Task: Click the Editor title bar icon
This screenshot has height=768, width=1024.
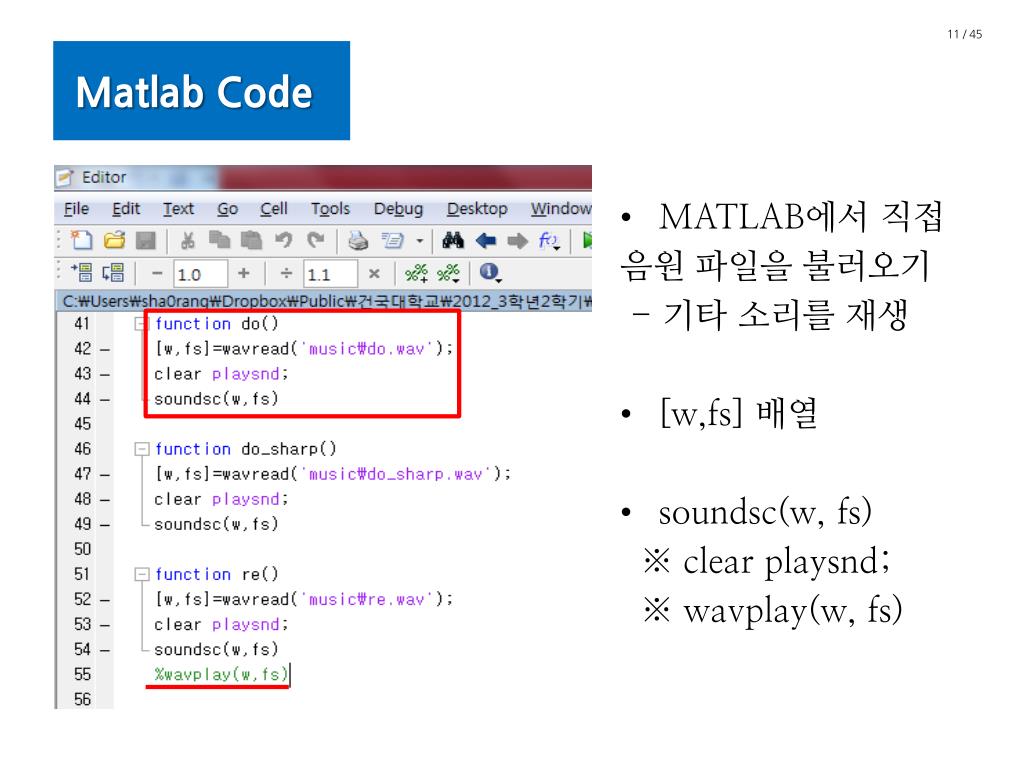Action: (x=64, y=177)
